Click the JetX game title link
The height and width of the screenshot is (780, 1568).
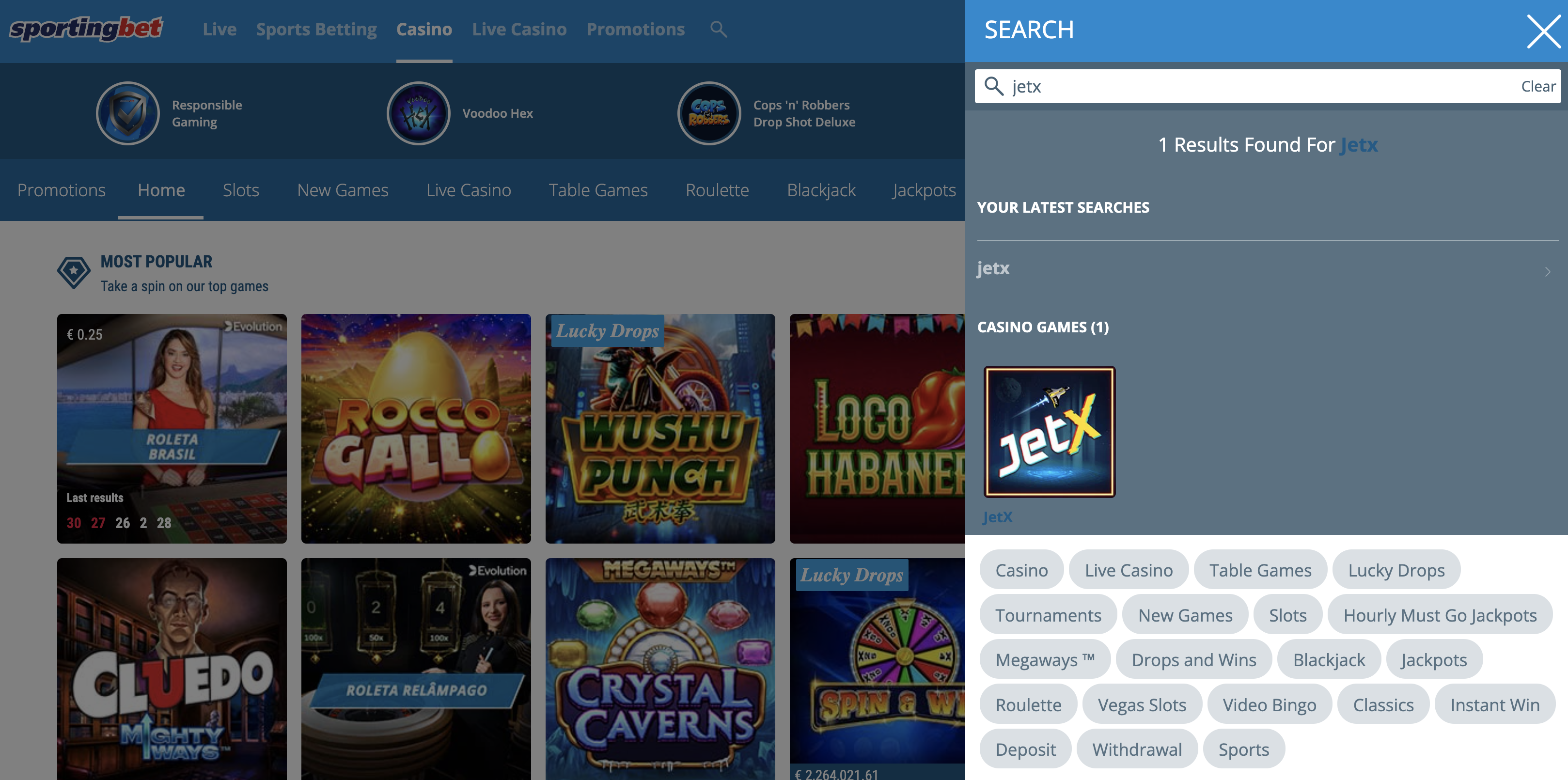[997, 516]
